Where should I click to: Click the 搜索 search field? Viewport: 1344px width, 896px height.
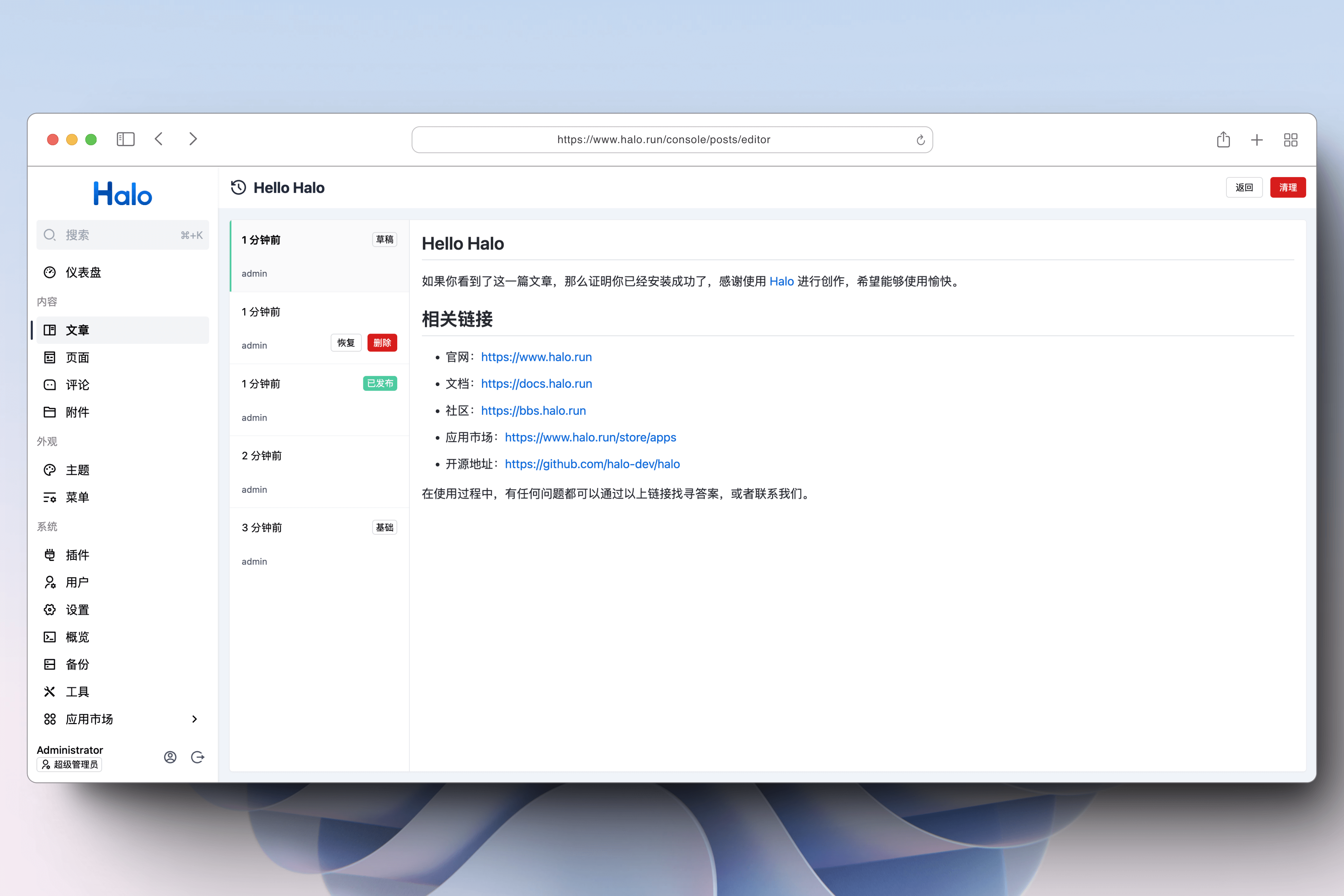(x=123, y=235)
